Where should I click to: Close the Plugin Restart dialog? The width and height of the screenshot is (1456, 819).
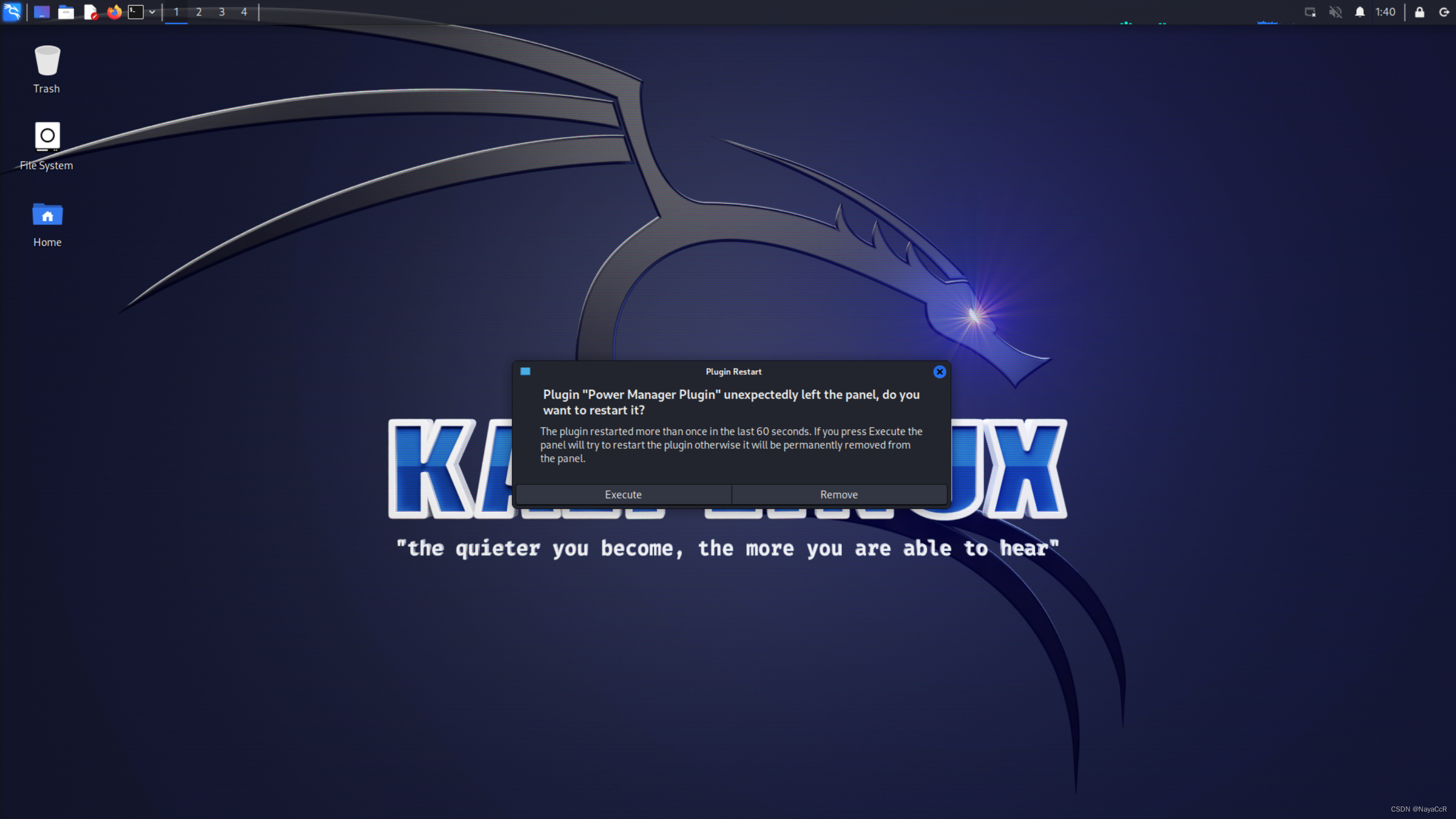pos(939,371)
